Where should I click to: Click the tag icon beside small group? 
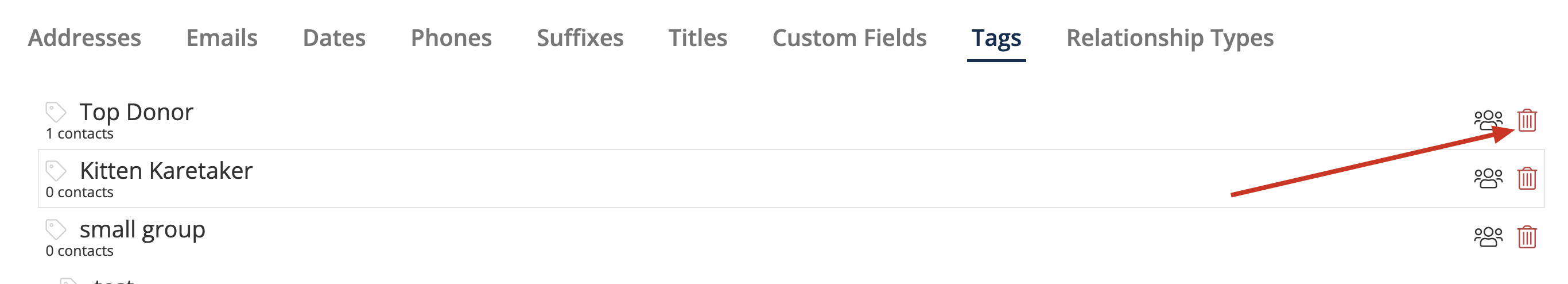56,229
